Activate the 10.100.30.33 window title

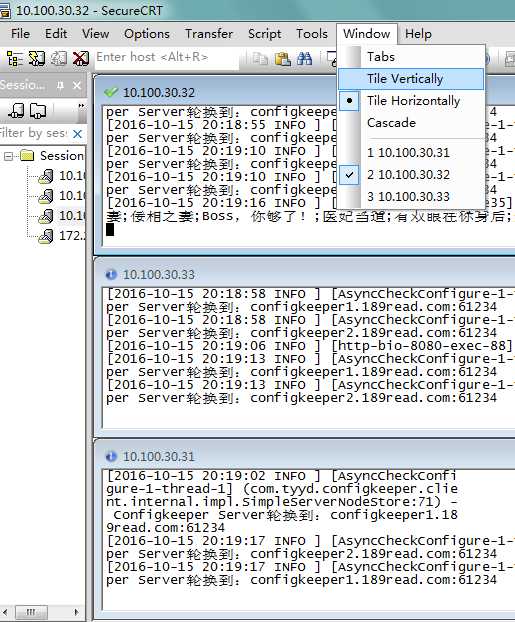(159, 275)
